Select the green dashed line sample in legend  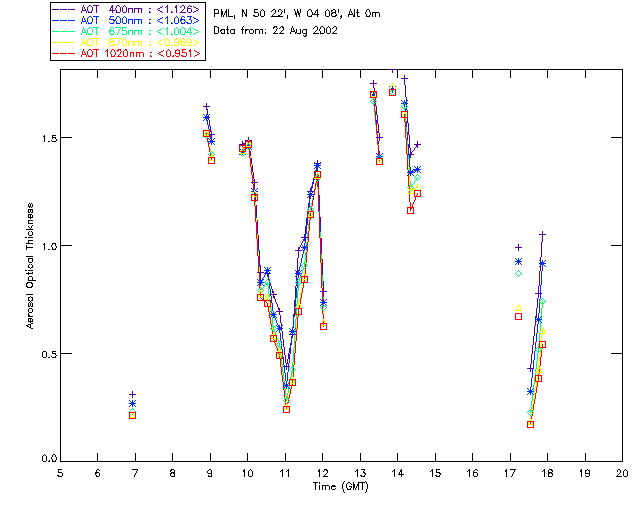tap(64, 31)
